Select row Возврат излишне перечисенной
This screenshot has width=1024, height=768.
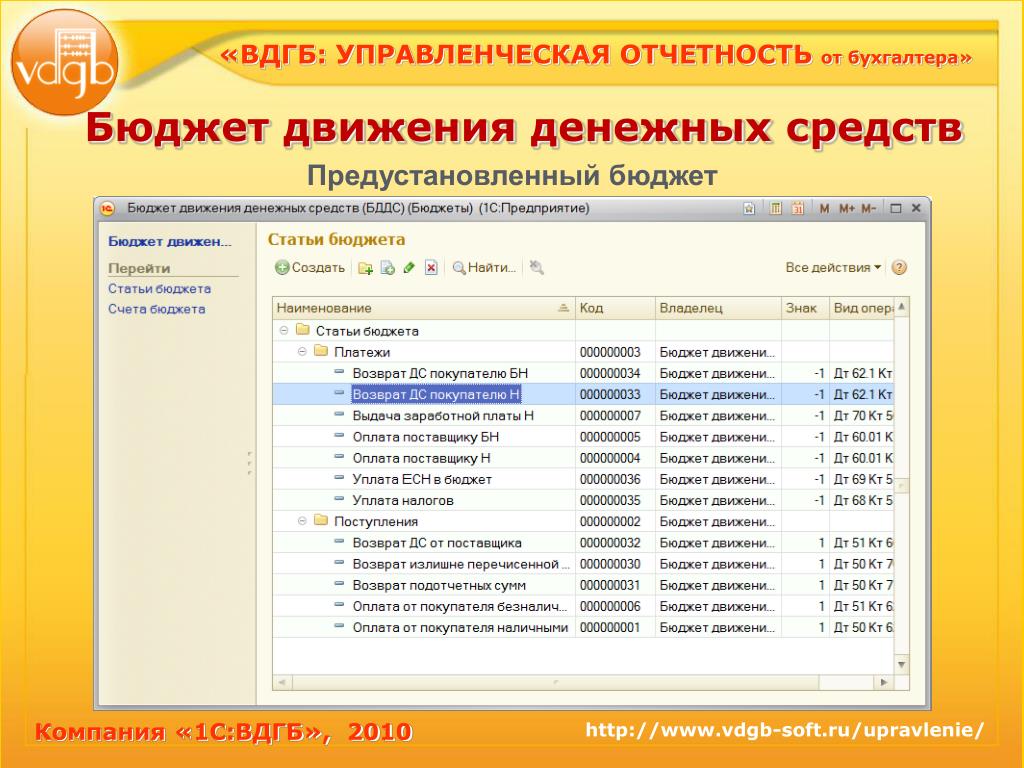pos(583,564)
